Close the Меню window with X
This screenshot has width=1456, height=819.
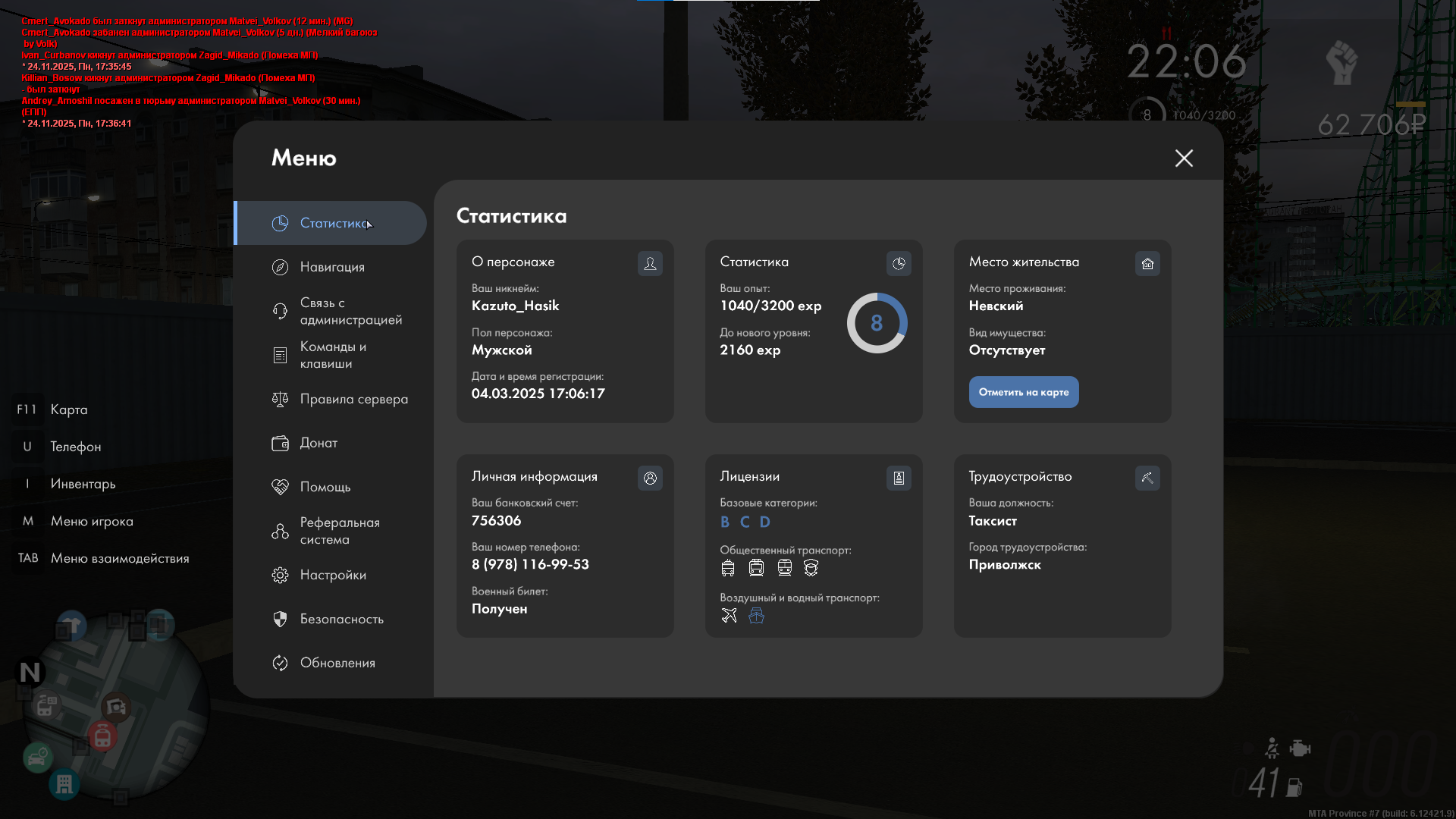[x=1184, y=158]
